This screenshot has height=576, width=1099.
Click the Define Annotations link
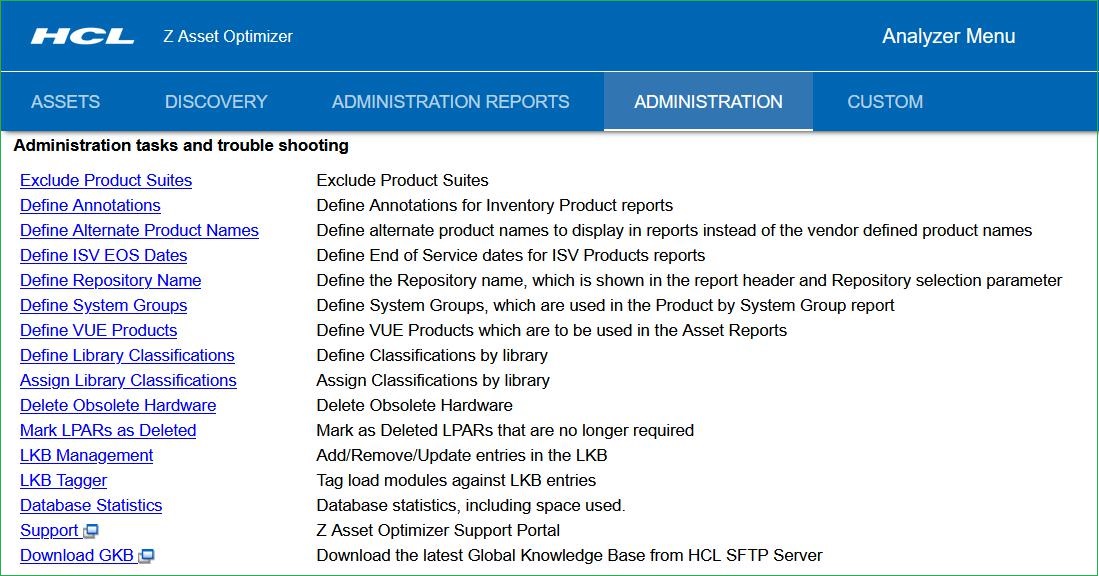pos(90,206)
